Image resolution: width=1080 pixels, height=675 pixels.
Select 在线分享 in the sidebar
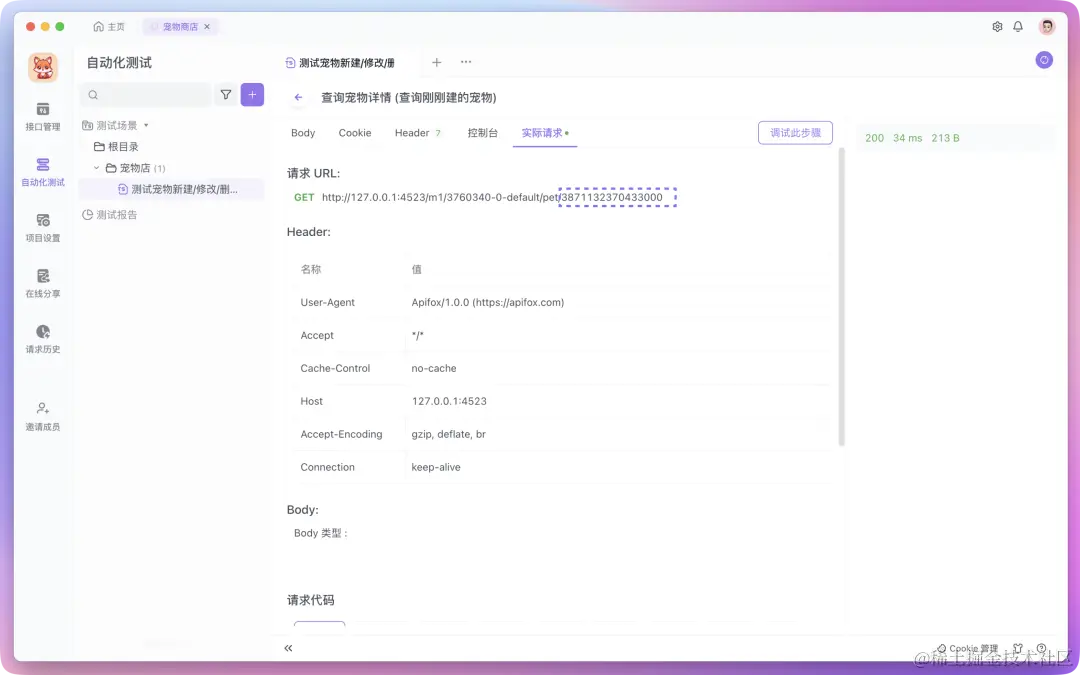point(41,284)
